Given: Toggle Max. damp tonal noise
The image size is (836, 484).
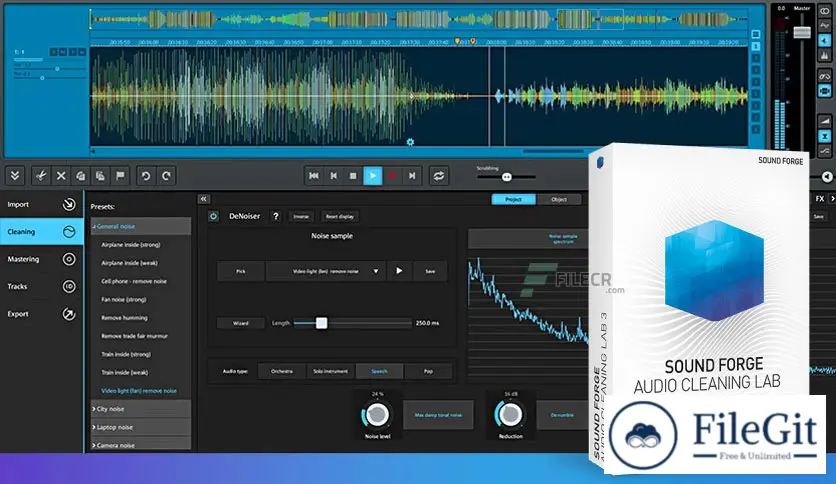Looking at the screenshot, I should click(438, 415).
